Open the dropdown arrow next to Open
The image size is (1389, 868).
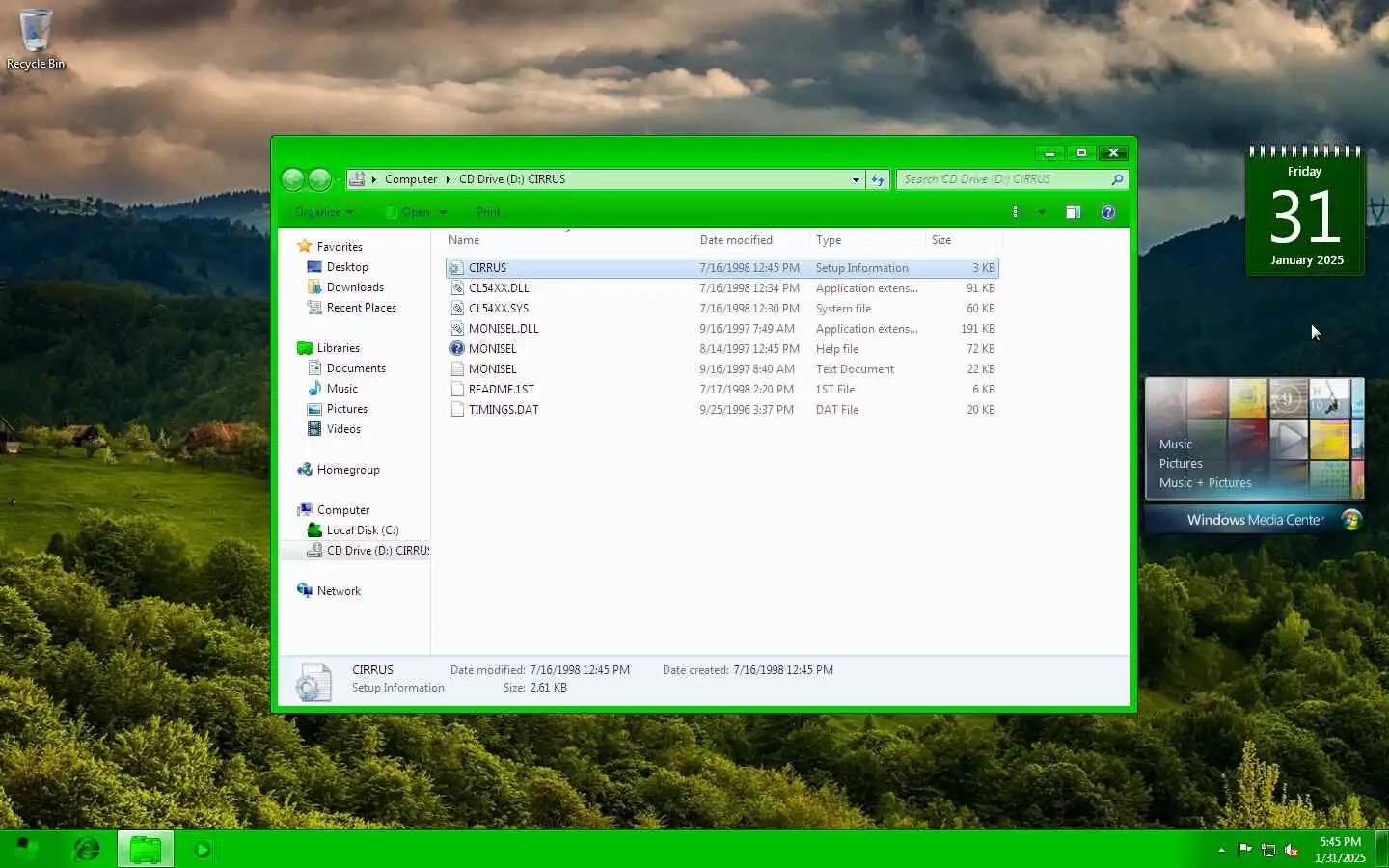443,212
